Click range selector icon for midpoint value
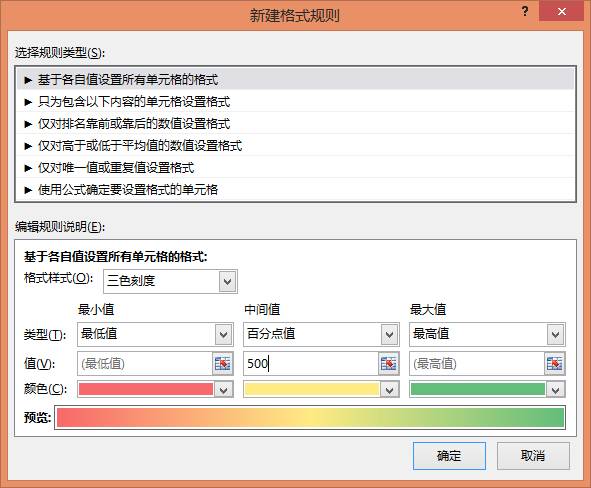Viewport: 591px width, 488px height. [389, 364]
